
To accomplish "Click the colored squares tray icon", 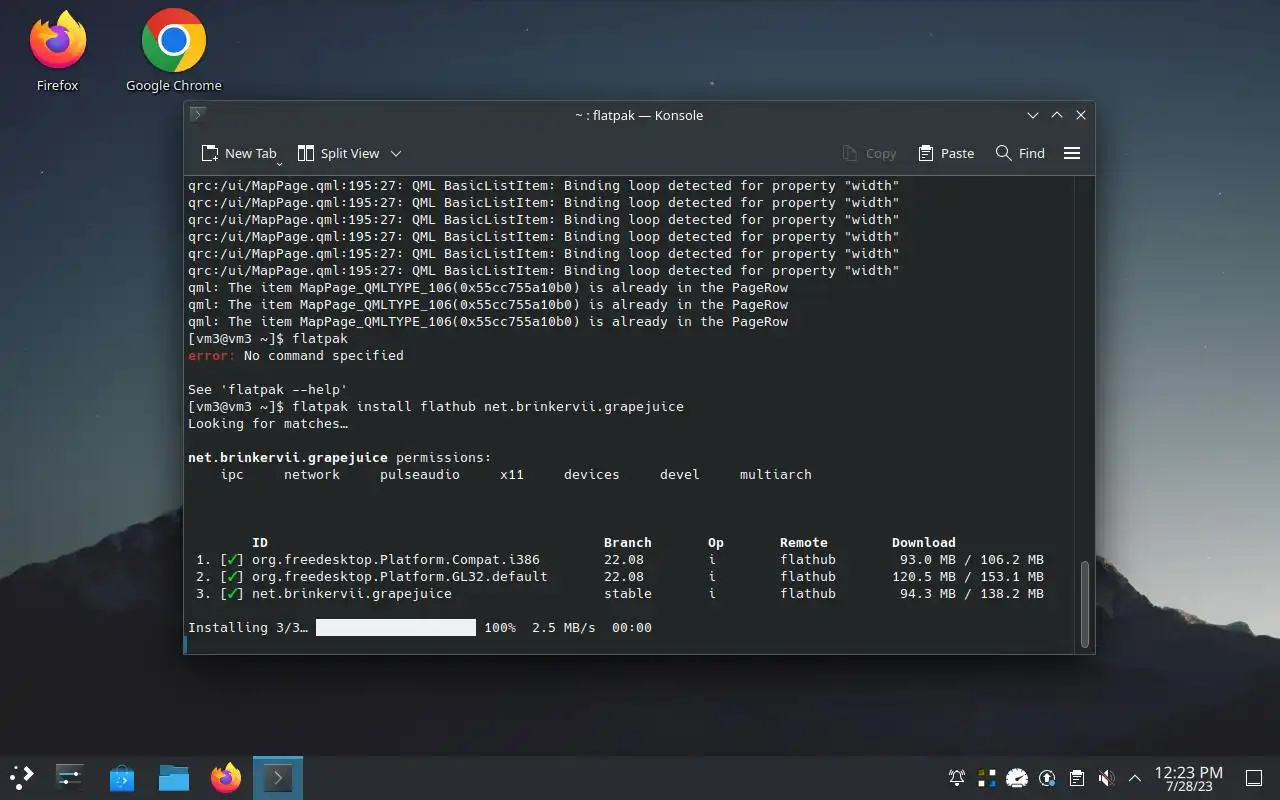I will pyautogui.click(x=987, y=777).
